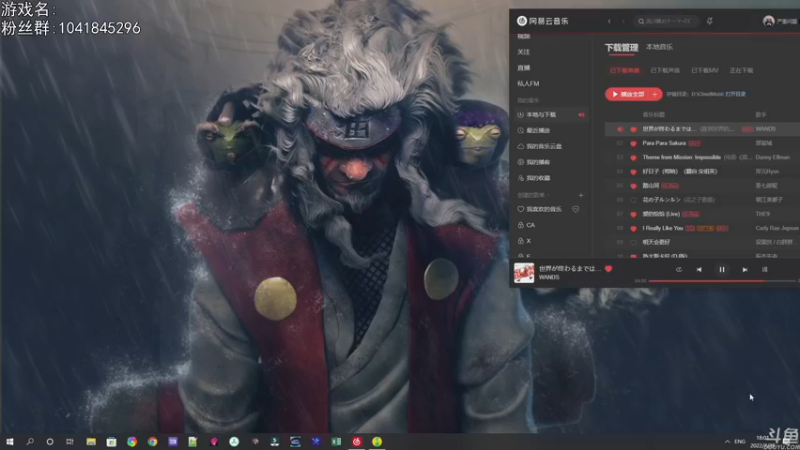Toggle the lyrics button in the player bar

click(764, 269)
